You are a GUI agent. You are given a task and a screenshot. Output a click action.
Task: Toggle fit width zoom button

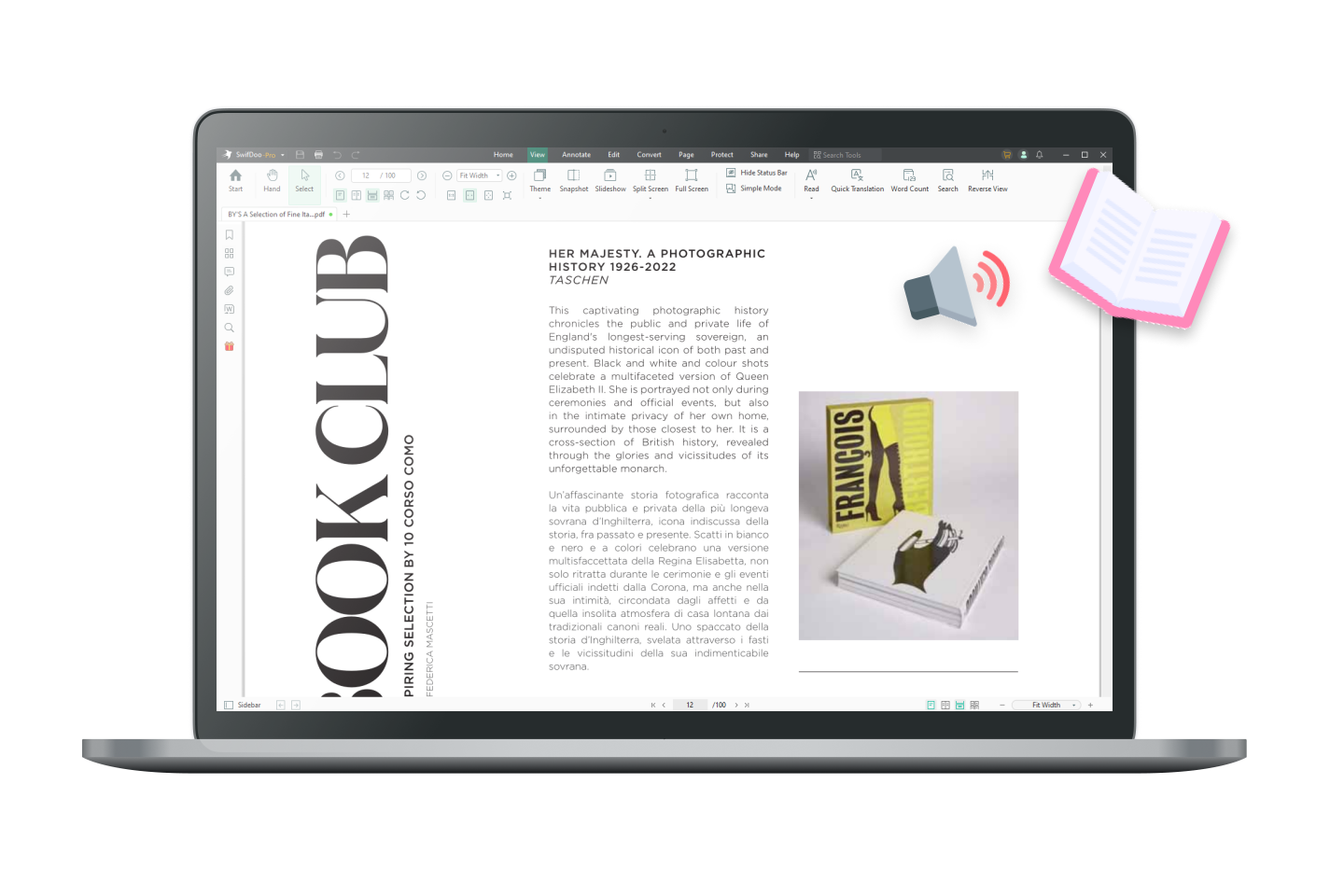click(469, 195)
